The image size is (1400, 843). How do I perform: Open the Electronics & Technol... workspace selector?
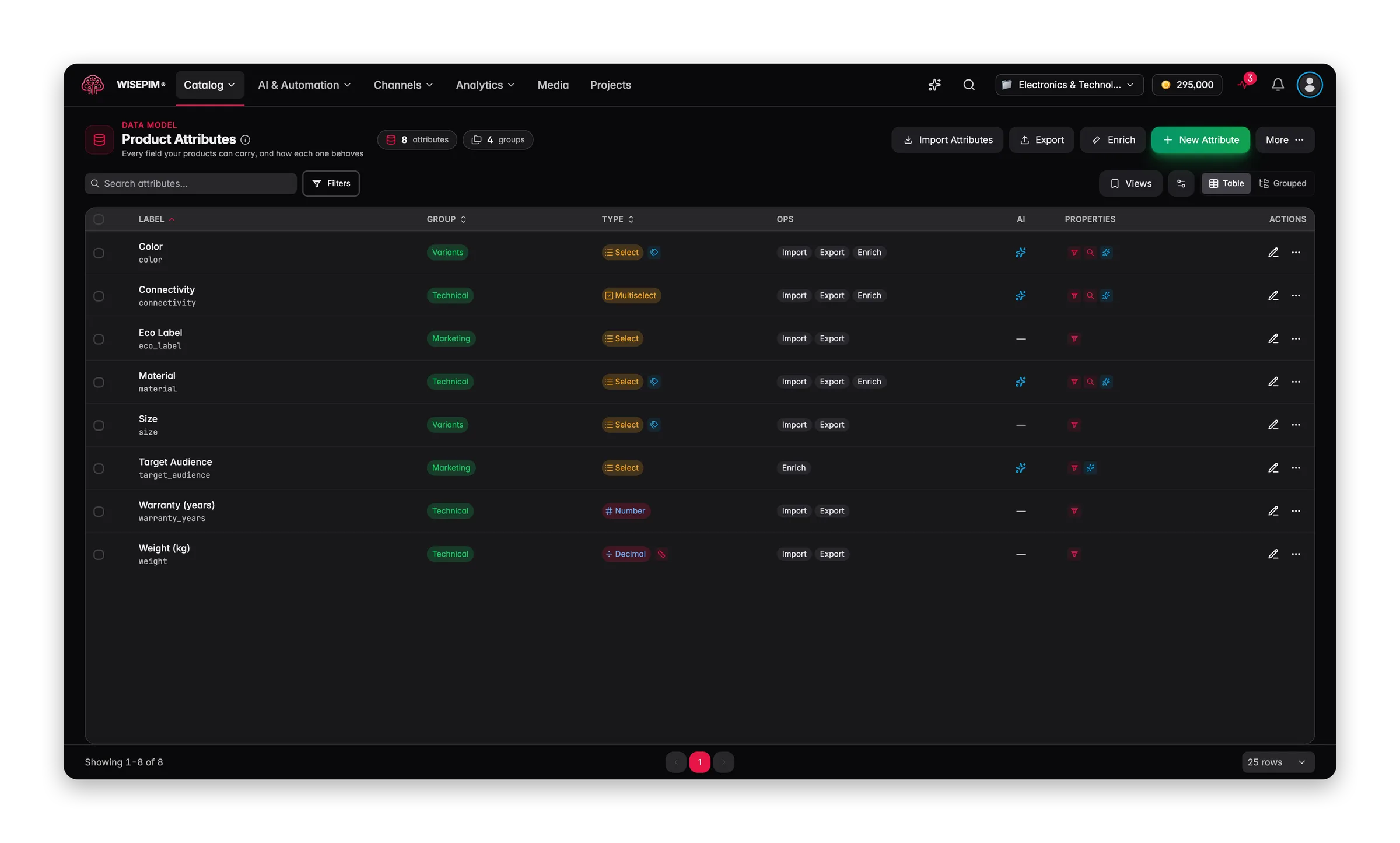point(1069,85)
